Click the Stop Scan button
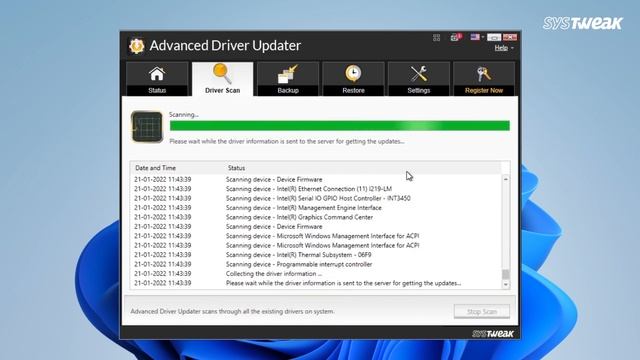 coord(482,311)
